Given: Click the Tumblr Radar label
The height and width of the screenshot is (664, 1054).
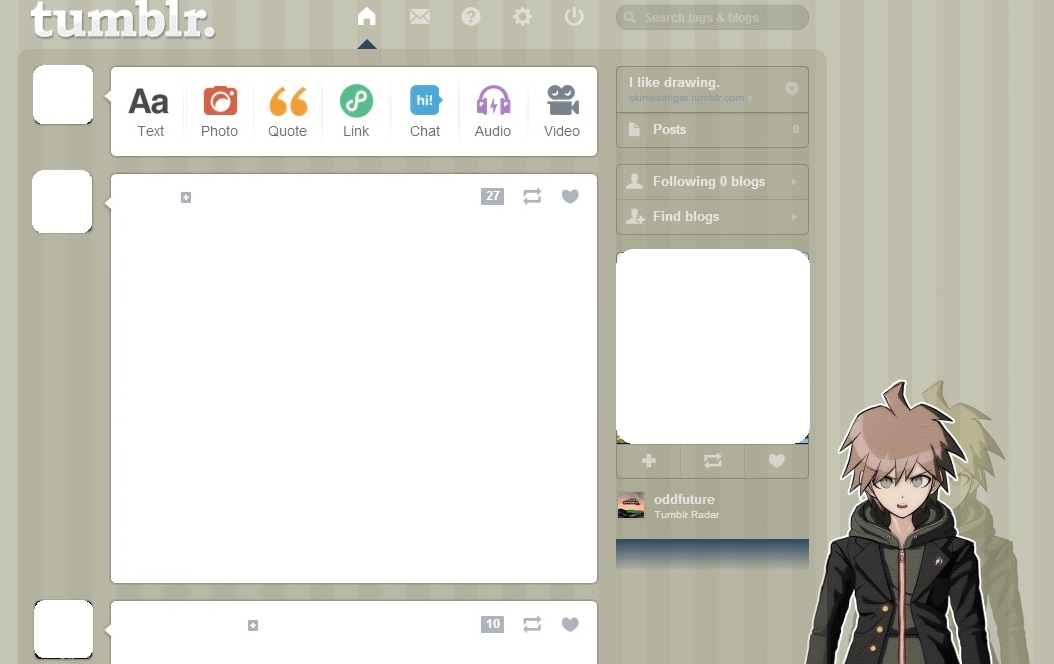Looking at the screenshot, I should coord(686,515).
